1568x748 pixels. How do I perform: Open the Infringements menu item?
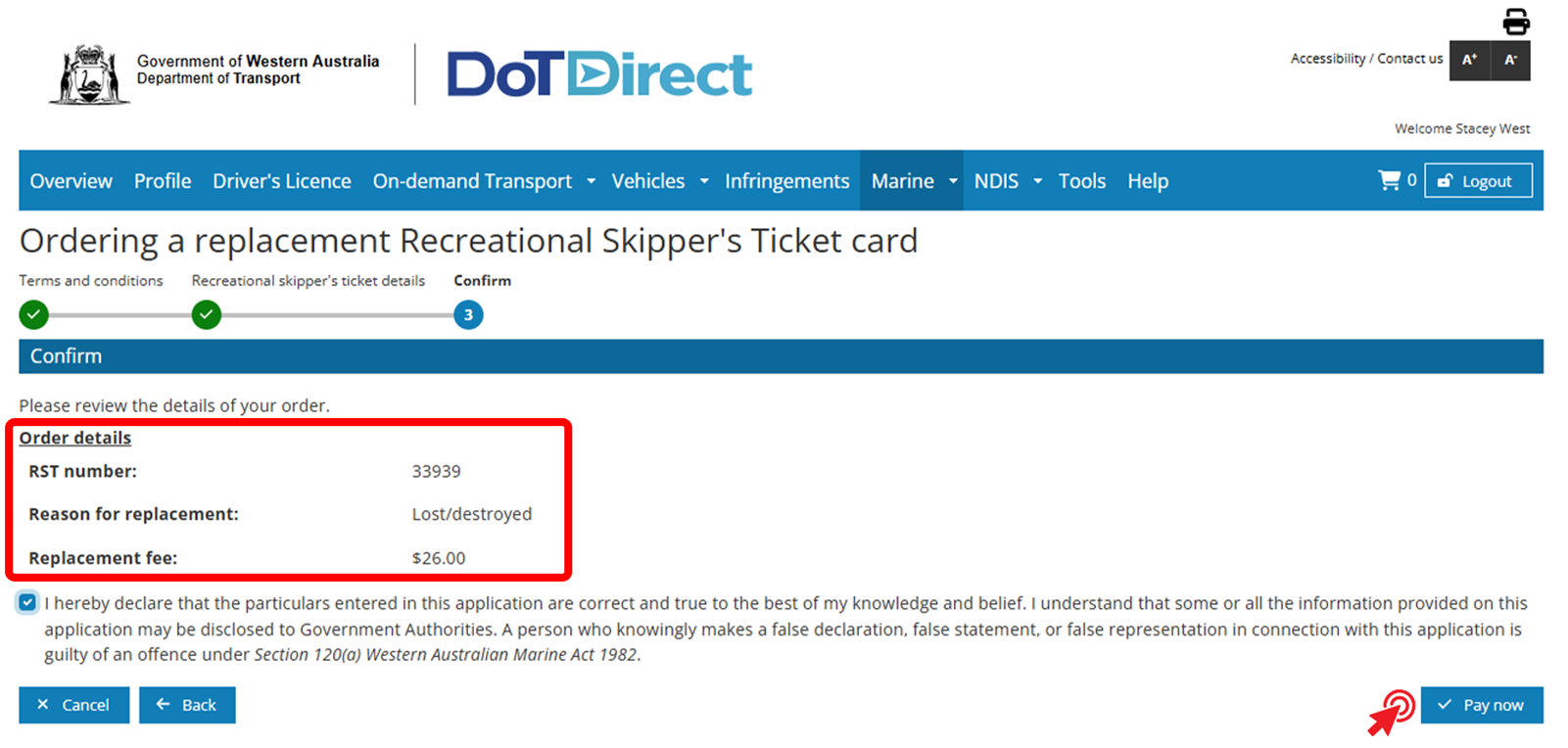(x=786, y=181)
